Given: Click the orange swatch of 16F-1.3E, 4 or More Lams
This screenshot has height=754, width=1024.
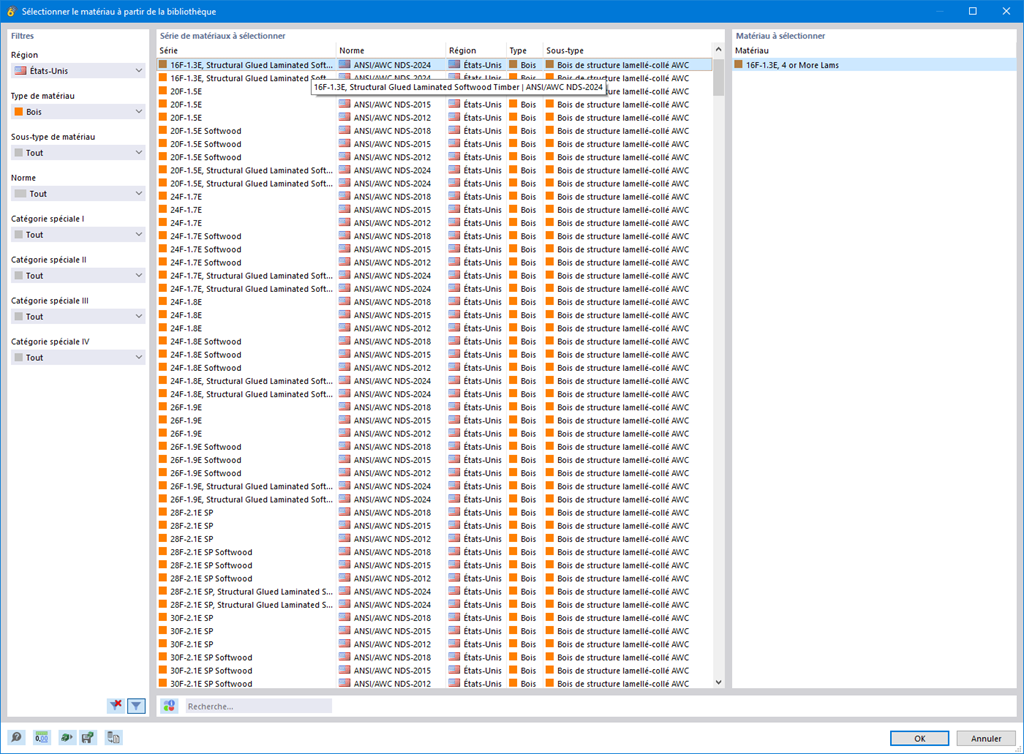Looking at the screenshot, I should coord(739,65).
